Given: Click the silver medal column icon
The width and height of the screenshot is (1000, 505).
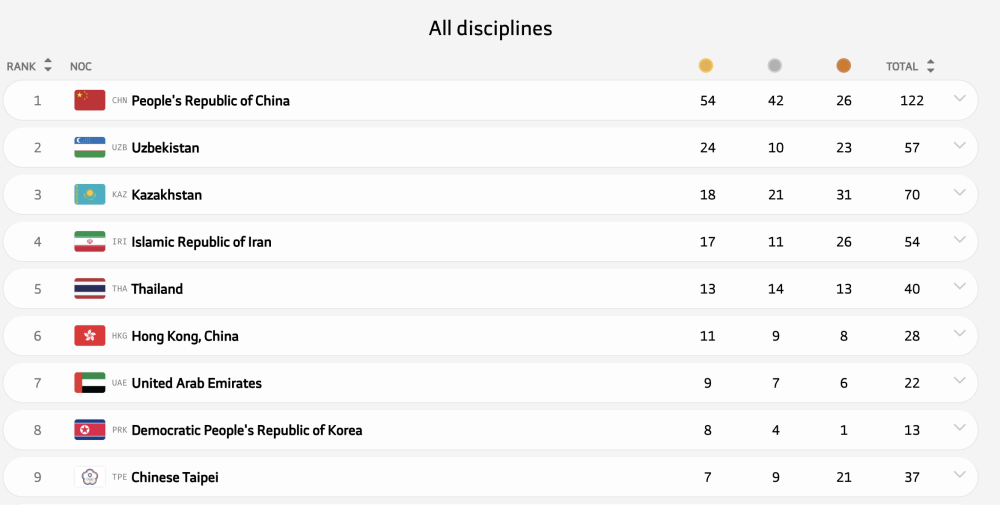Looking at the screenshot, I should click(775, 66).
